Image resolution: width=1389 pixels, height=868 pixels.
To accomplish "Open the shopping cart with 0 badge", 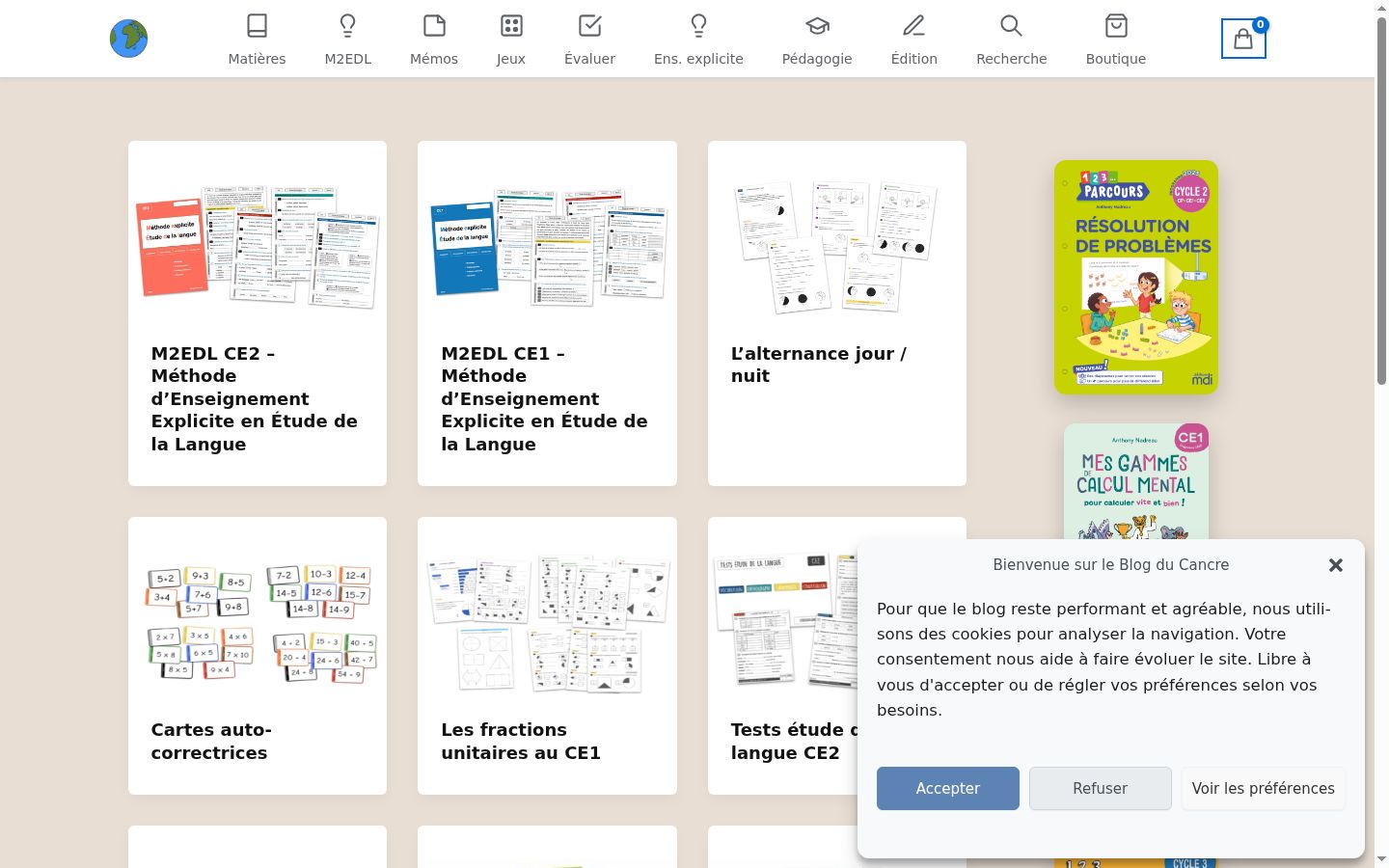I will (1243, 39).
